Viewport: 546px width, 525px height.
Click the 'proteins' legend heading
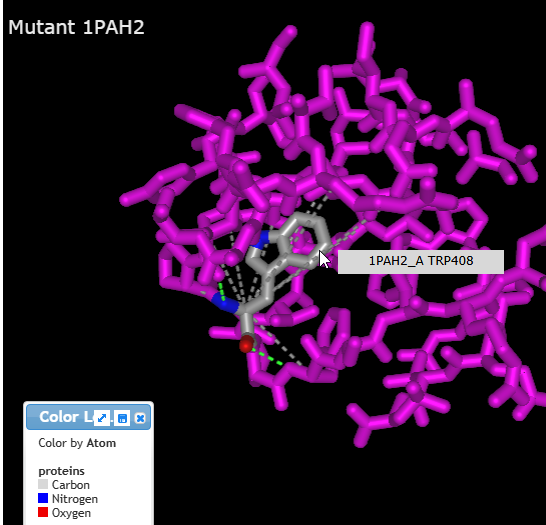(x=61, y=471)
